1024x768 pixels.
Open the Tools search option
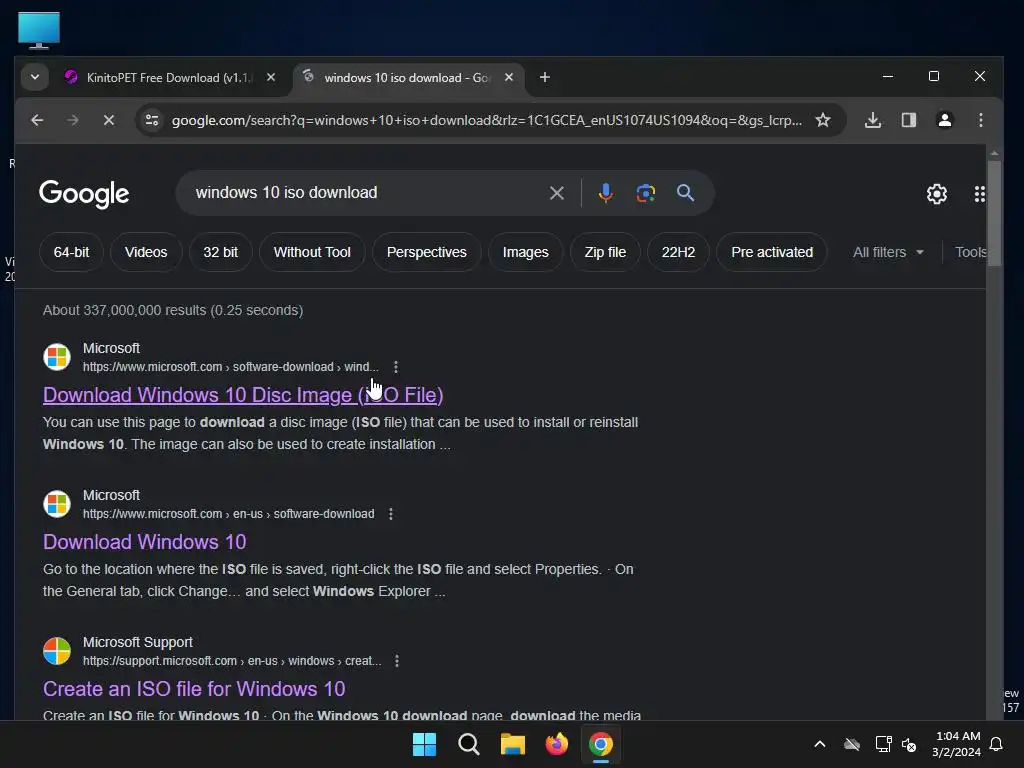(x=970, y=252)
